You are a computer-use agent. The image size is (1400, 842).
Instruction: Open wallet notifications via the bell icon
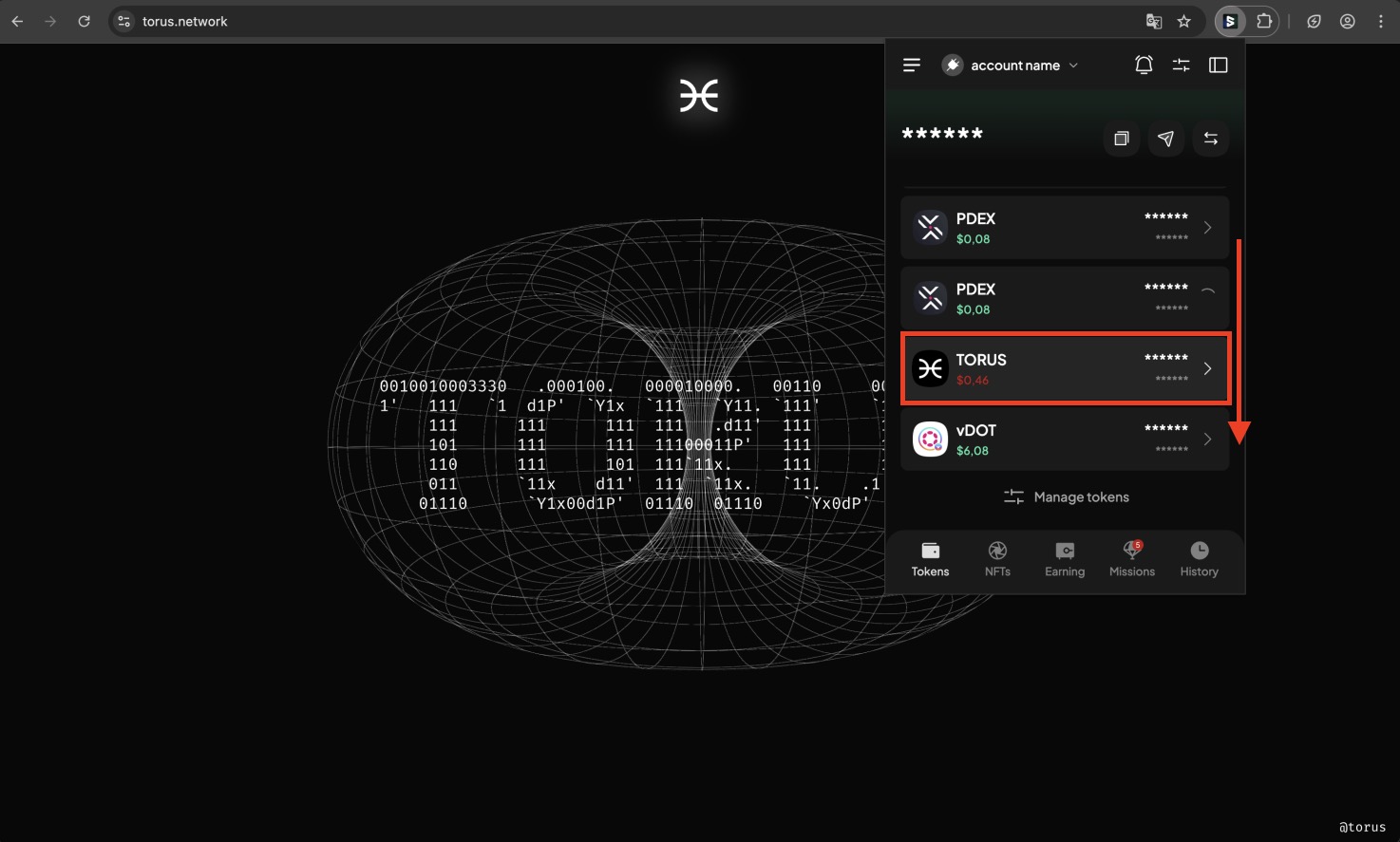pos(1144,64)
